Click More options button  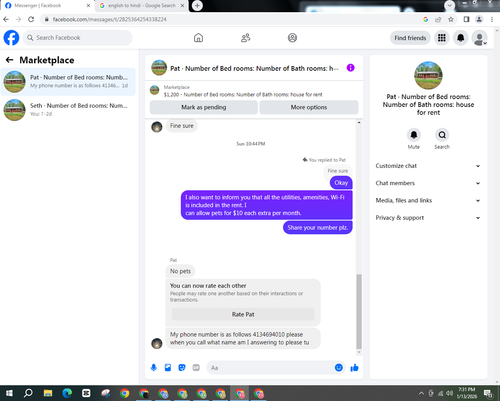pos(309,107)
